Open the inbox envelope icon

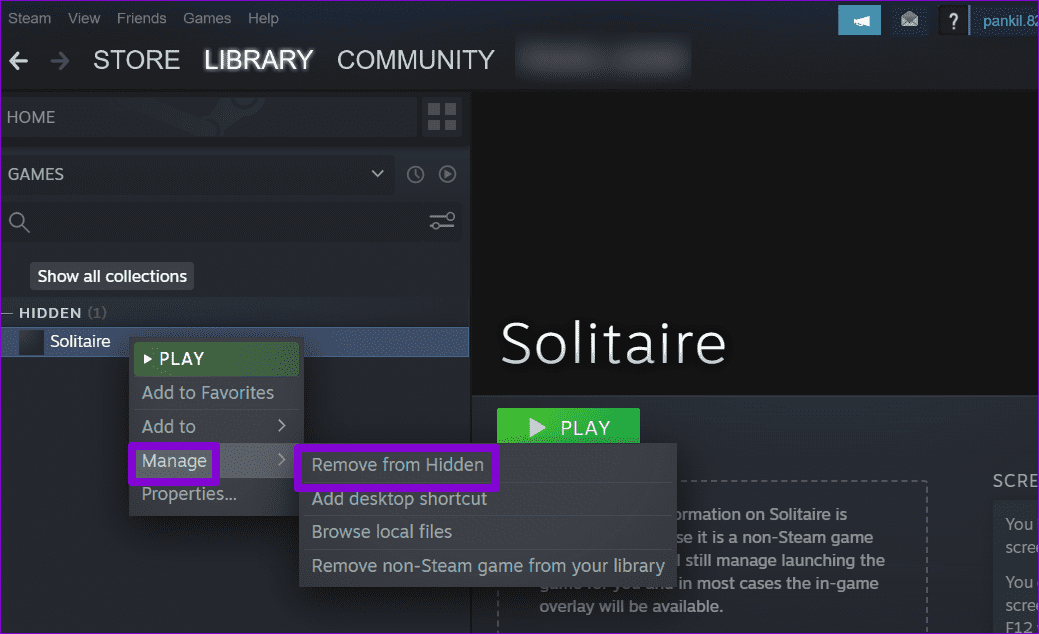909,21
